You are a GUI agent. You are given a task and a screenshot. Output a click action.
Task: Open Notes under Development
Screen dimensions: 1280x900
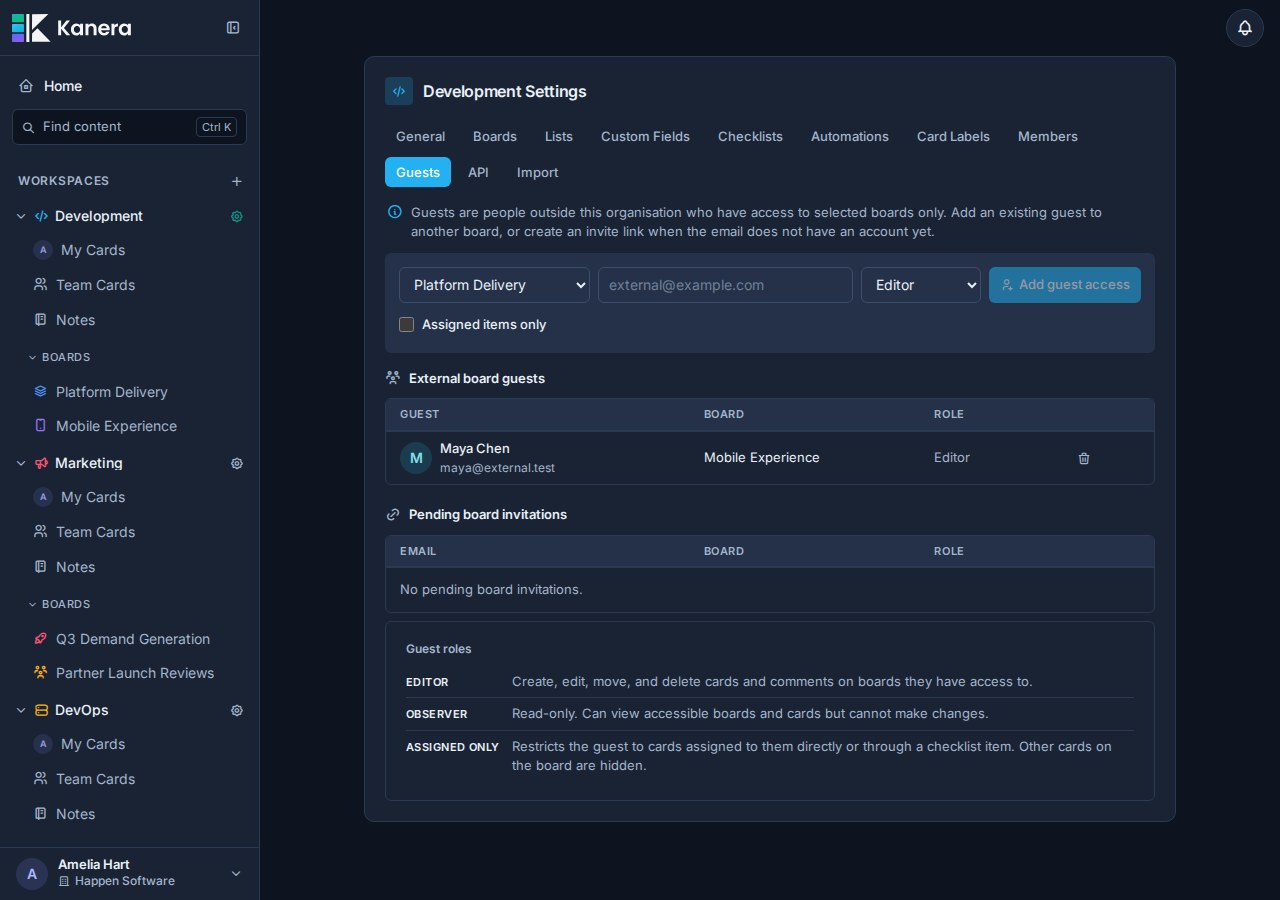click(76, 320)
